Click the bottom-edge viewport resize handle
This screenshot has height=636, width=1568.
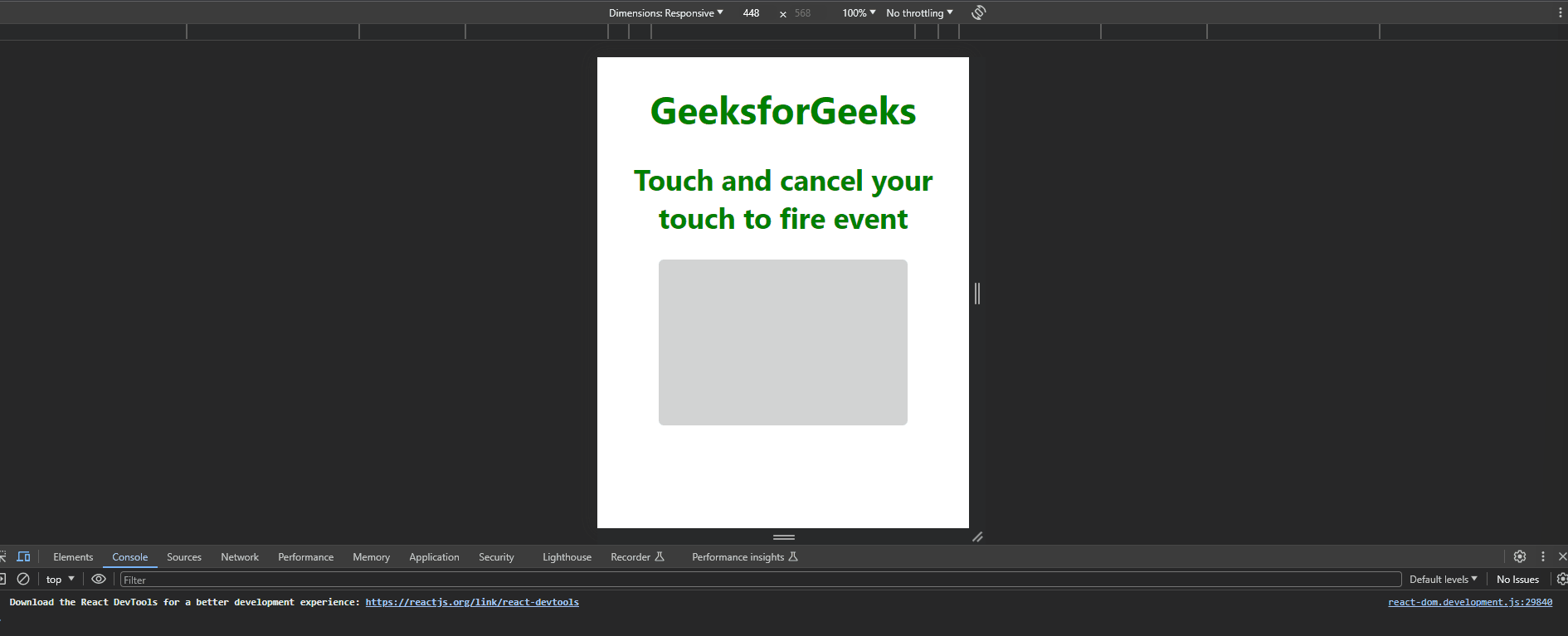pyautogui.click(x=784, y=536)
